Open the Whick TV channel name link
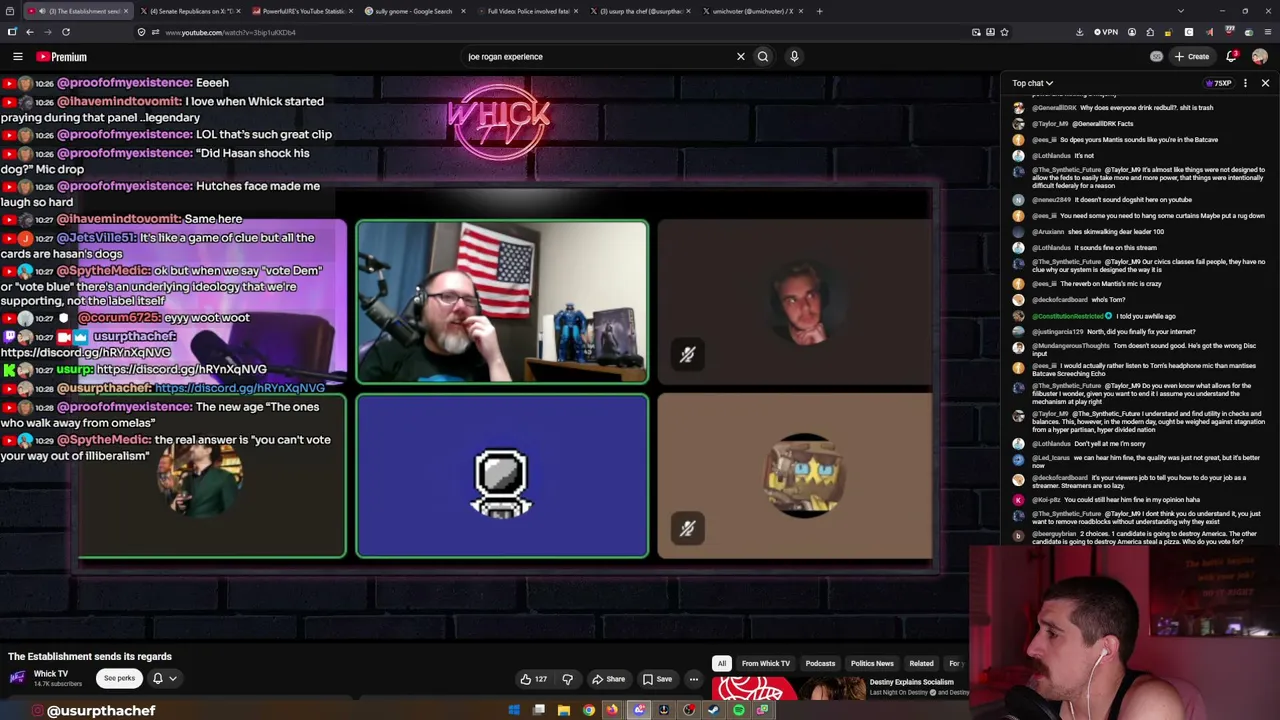 click(x=51, y=674)
